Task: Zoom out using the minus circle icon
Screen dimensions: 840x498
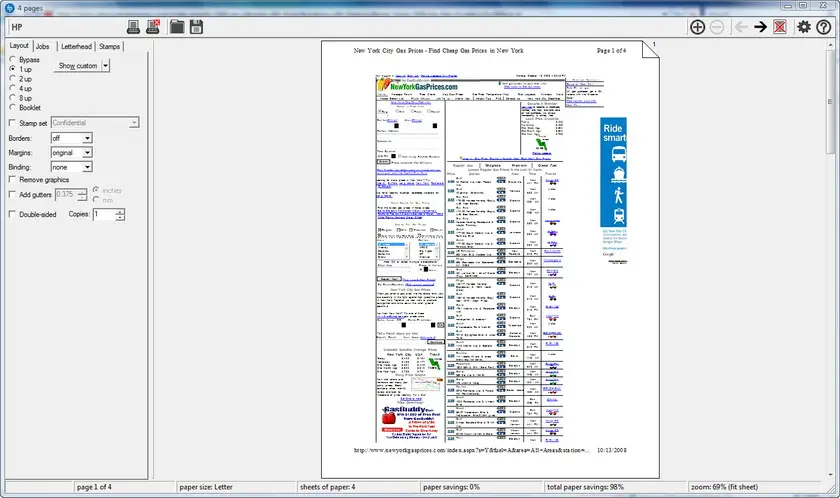Action: (717, 27)
